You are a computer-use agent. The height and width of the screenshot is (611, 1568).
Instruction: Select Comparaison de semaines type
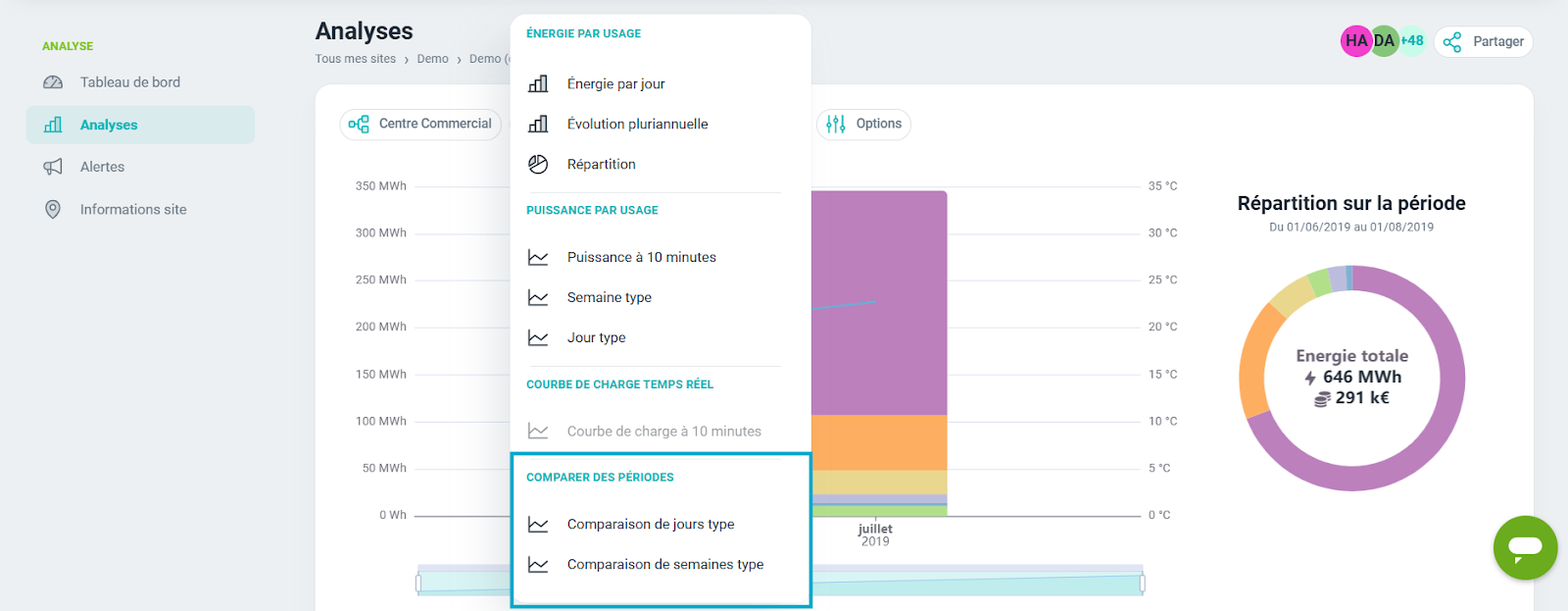pos(664,564)
